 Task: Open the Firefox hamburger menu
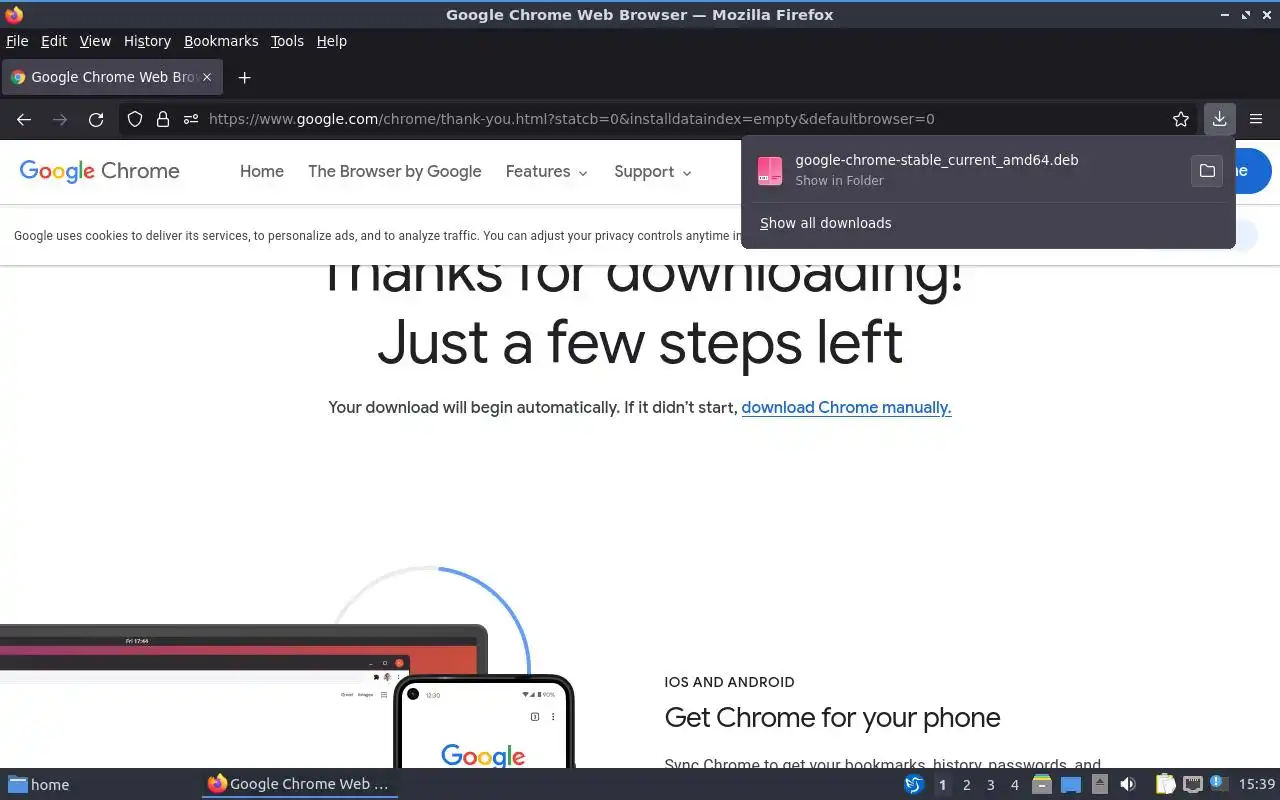click(x=1256, y=119)
